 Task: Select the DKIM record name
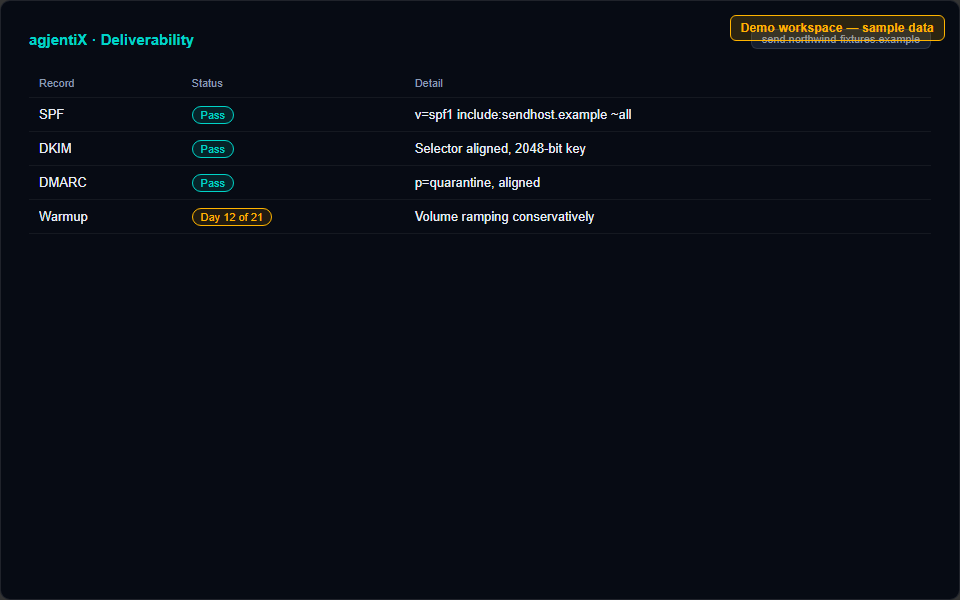55,148
